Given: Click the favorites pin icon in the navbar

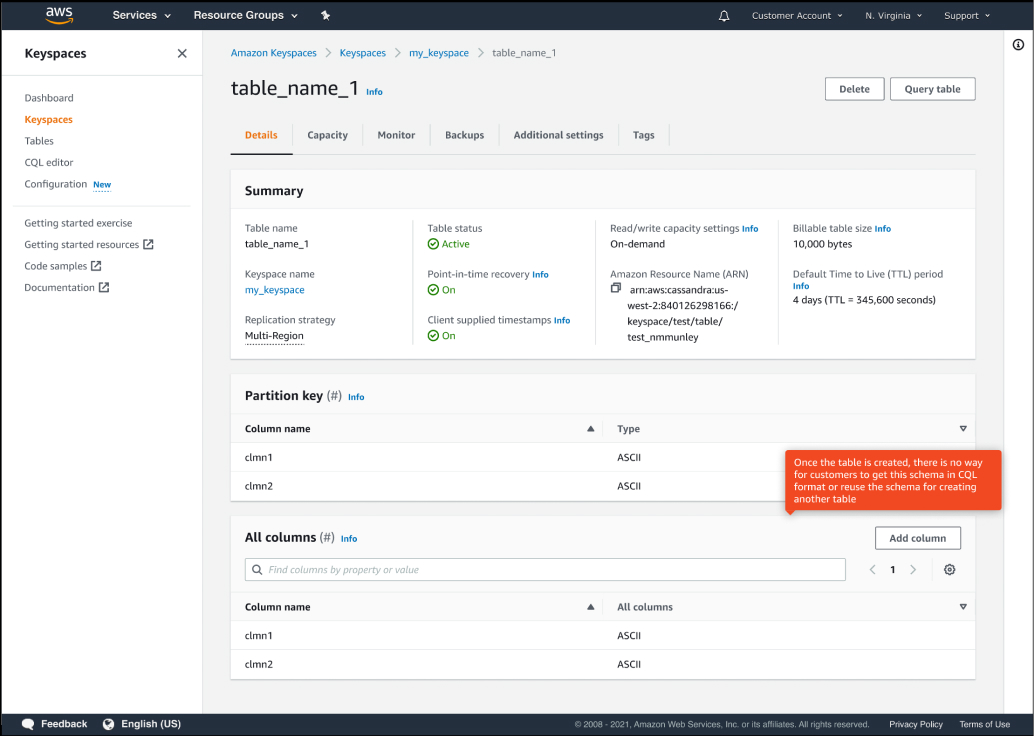Looking at the screenshot, I should [324, 15].
